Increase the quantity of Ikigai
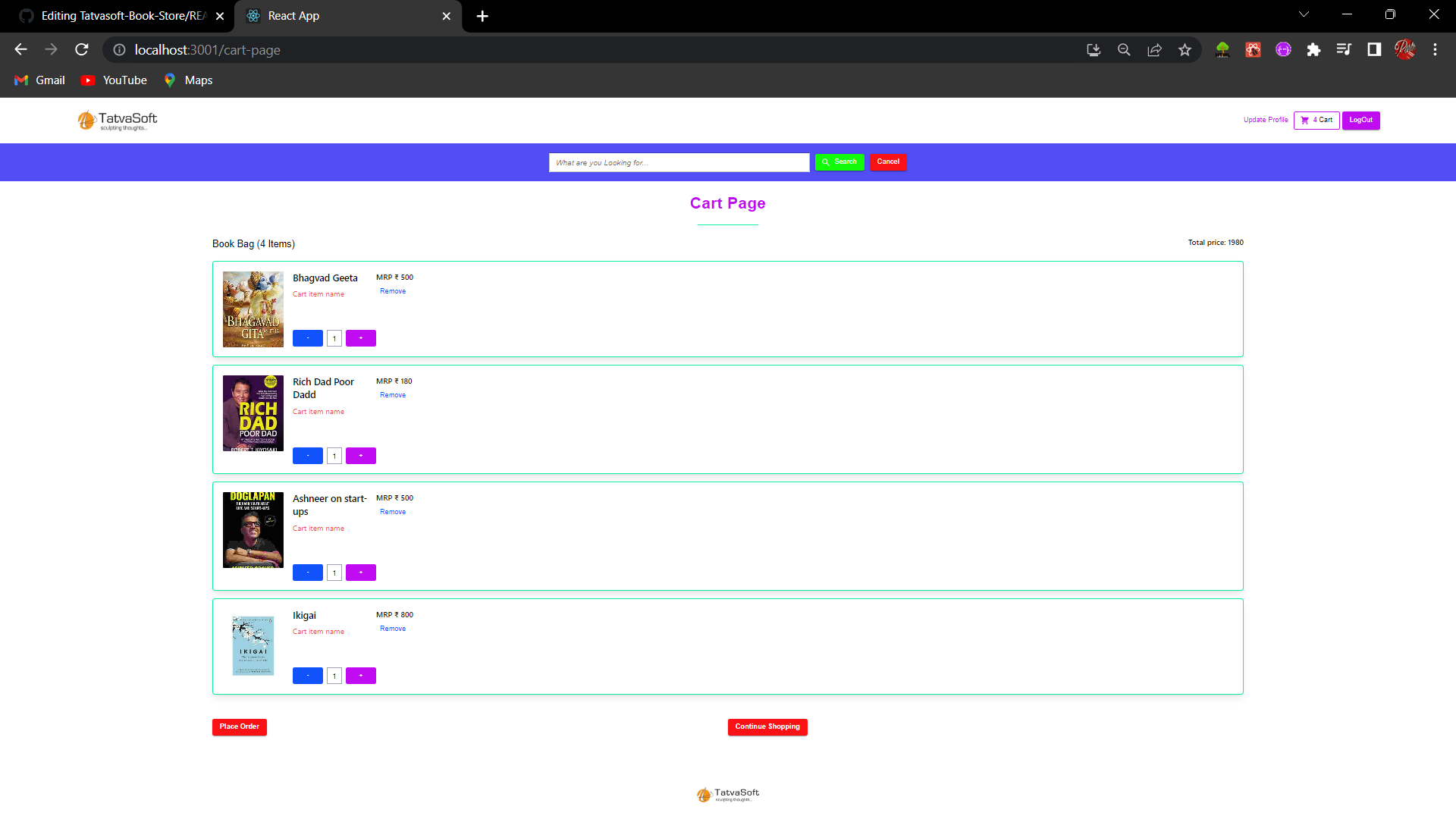Screen dimensions: 1456x819 pyautogui.click(x=360, y=675)
